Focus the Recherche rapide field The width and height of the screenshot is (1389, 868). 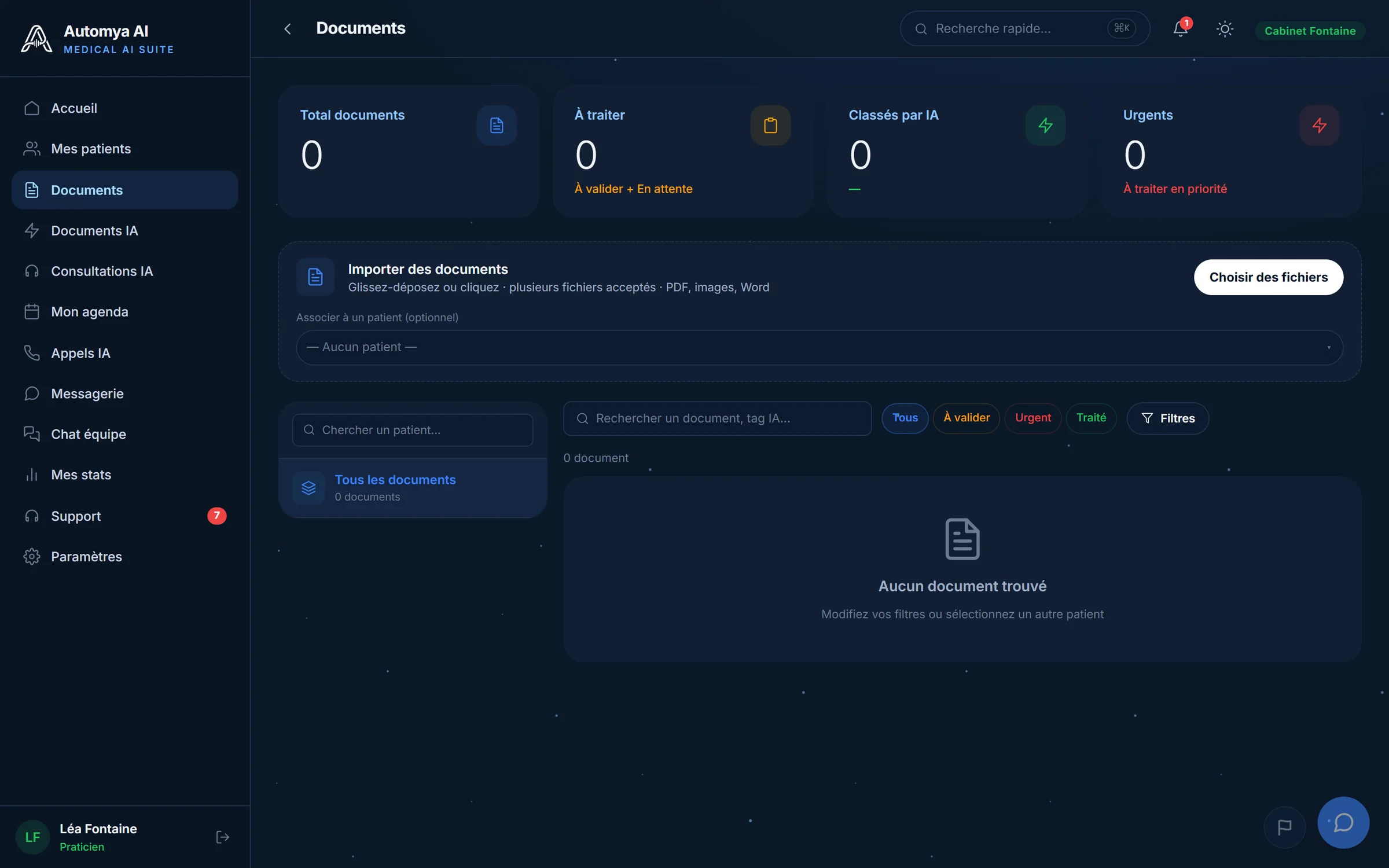click(1024, 28)
